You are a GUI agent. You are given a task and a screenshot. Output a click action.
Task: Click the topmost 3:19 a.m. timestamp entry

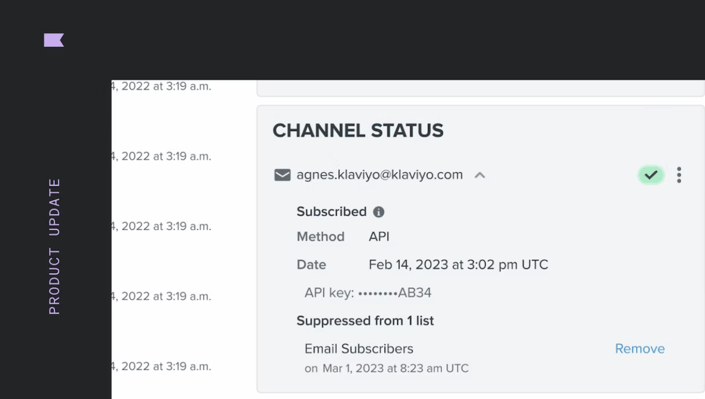[x=161, y=86]
